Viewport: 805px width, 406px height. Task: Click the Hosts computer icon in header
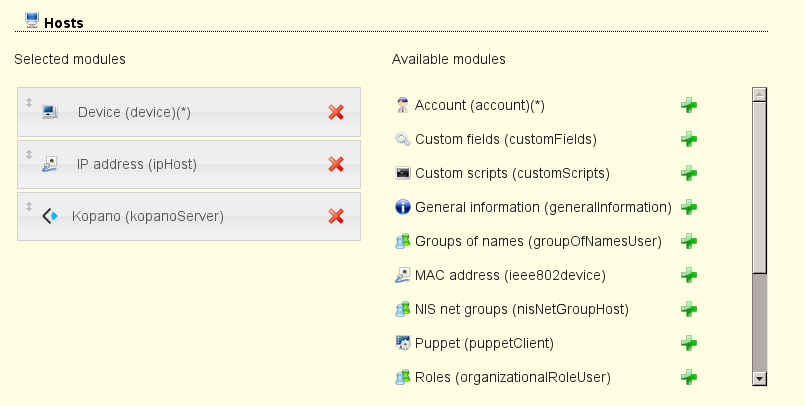[32, 20]
